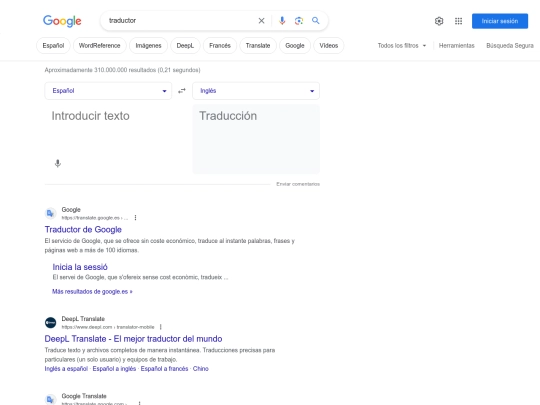Start voice search with microphone icon
The height and width of the screenshot is (405, 540).
pyautogui.click(x=282, y=21)
